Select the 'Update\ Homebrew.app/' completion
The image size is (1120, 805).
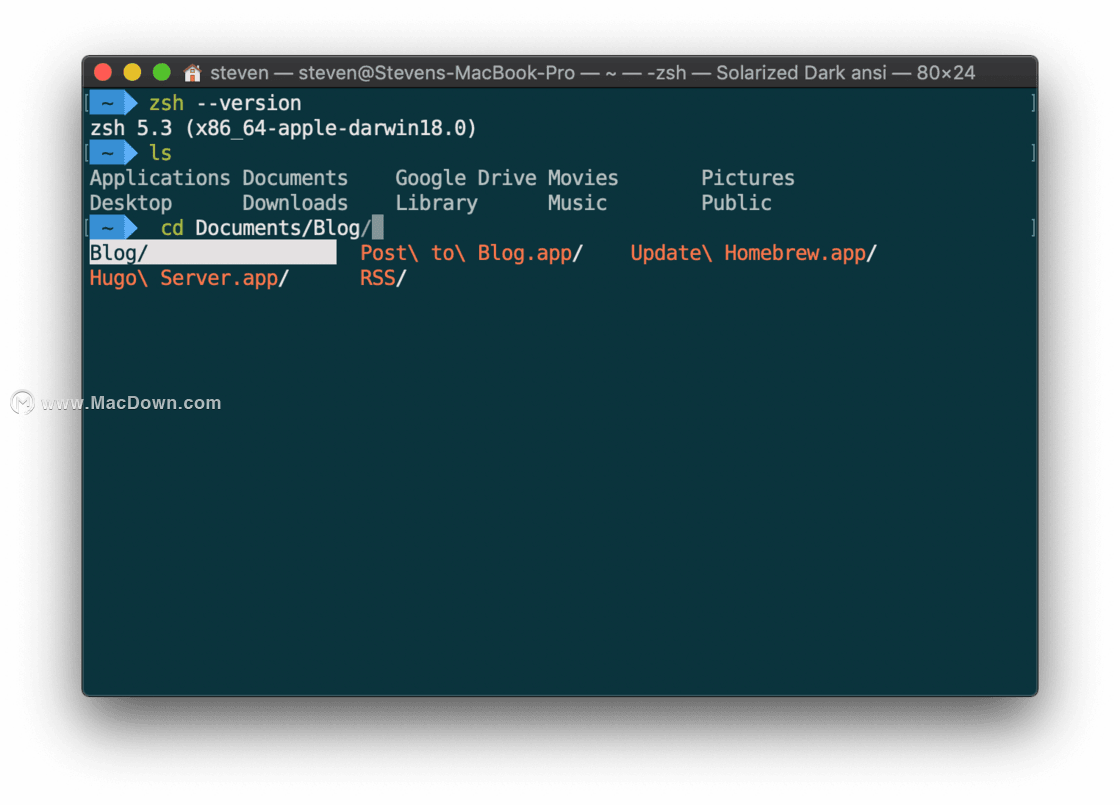pyautogui.click(x=754, y=253)
